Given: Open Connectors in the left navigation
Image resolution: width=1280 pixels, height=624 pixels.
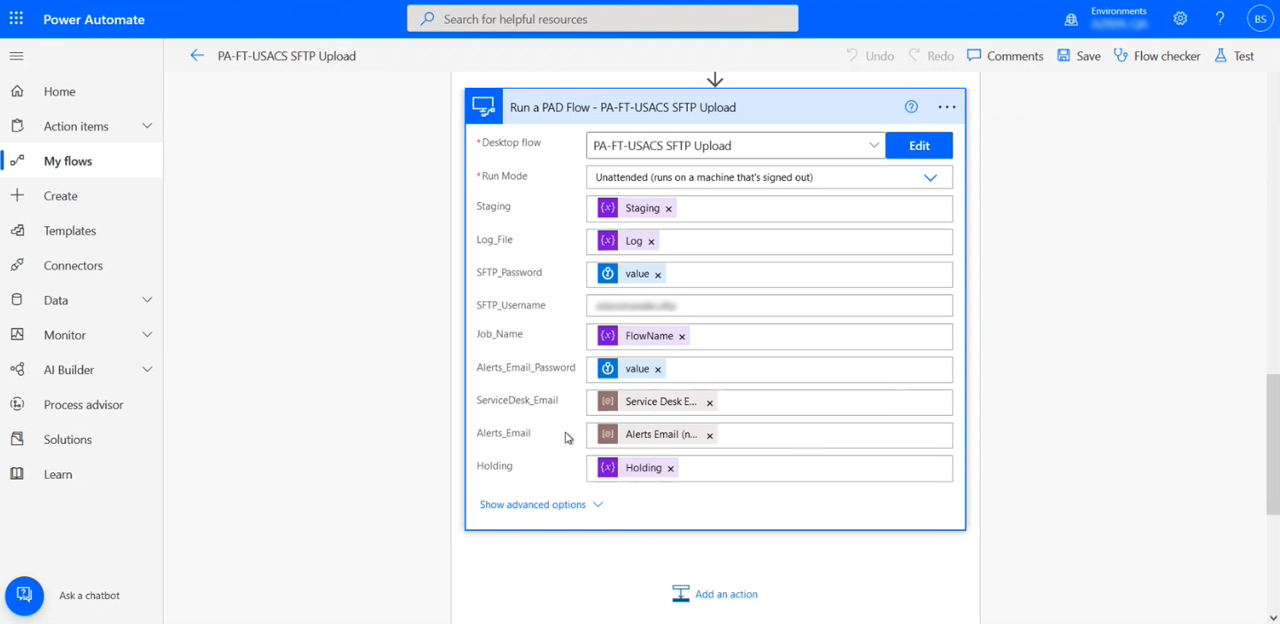Looking at the screenshot, I should click(x=73, y=266).
